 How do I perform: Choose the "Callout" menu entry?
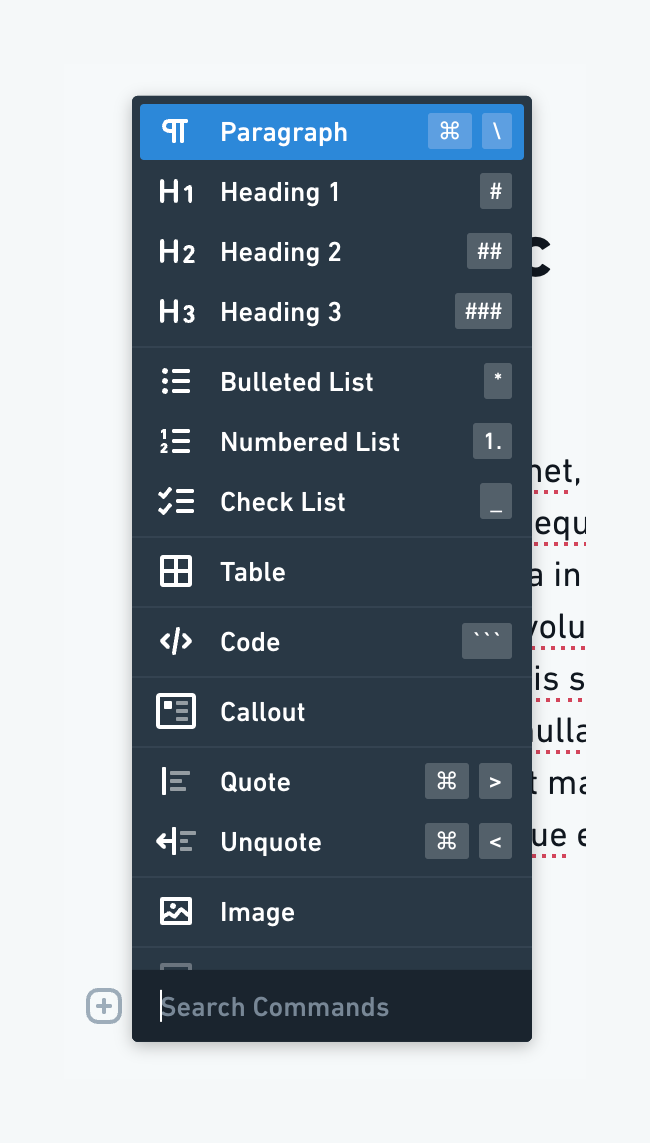(x=262, y=711)
